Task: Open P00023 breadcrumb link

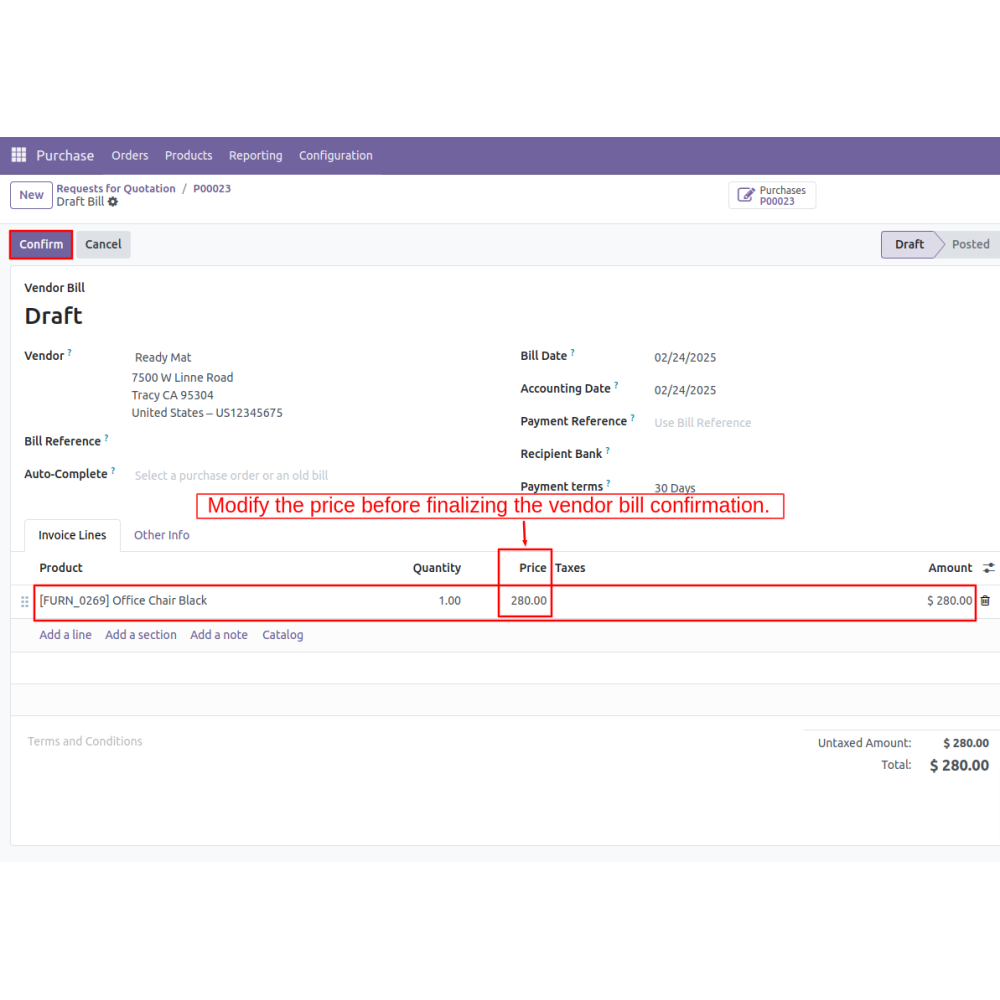Action: [x=212, y=189]
